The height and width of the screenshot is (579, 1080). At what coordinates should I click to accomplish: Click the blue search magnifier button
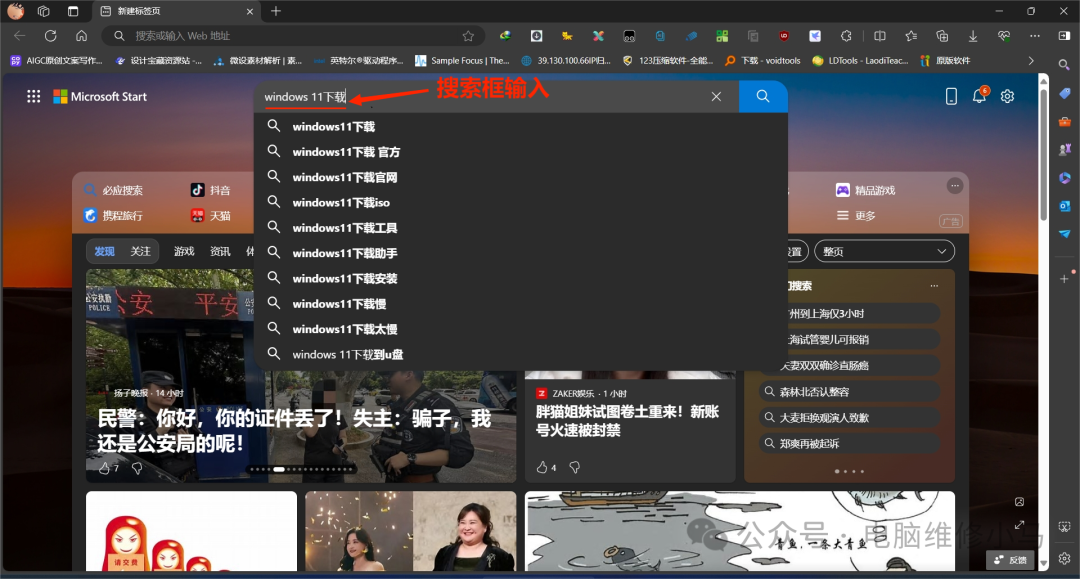tap(762, 96)
